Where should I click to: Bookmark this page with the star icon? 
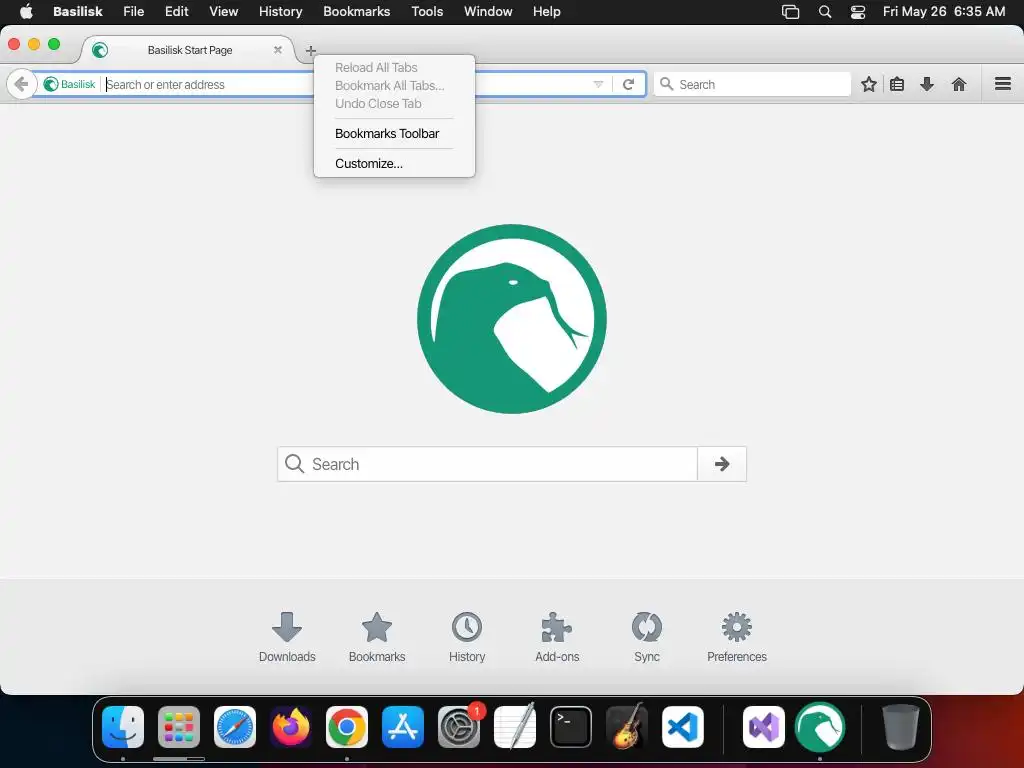pyautogui.click(x=869, y=84)
